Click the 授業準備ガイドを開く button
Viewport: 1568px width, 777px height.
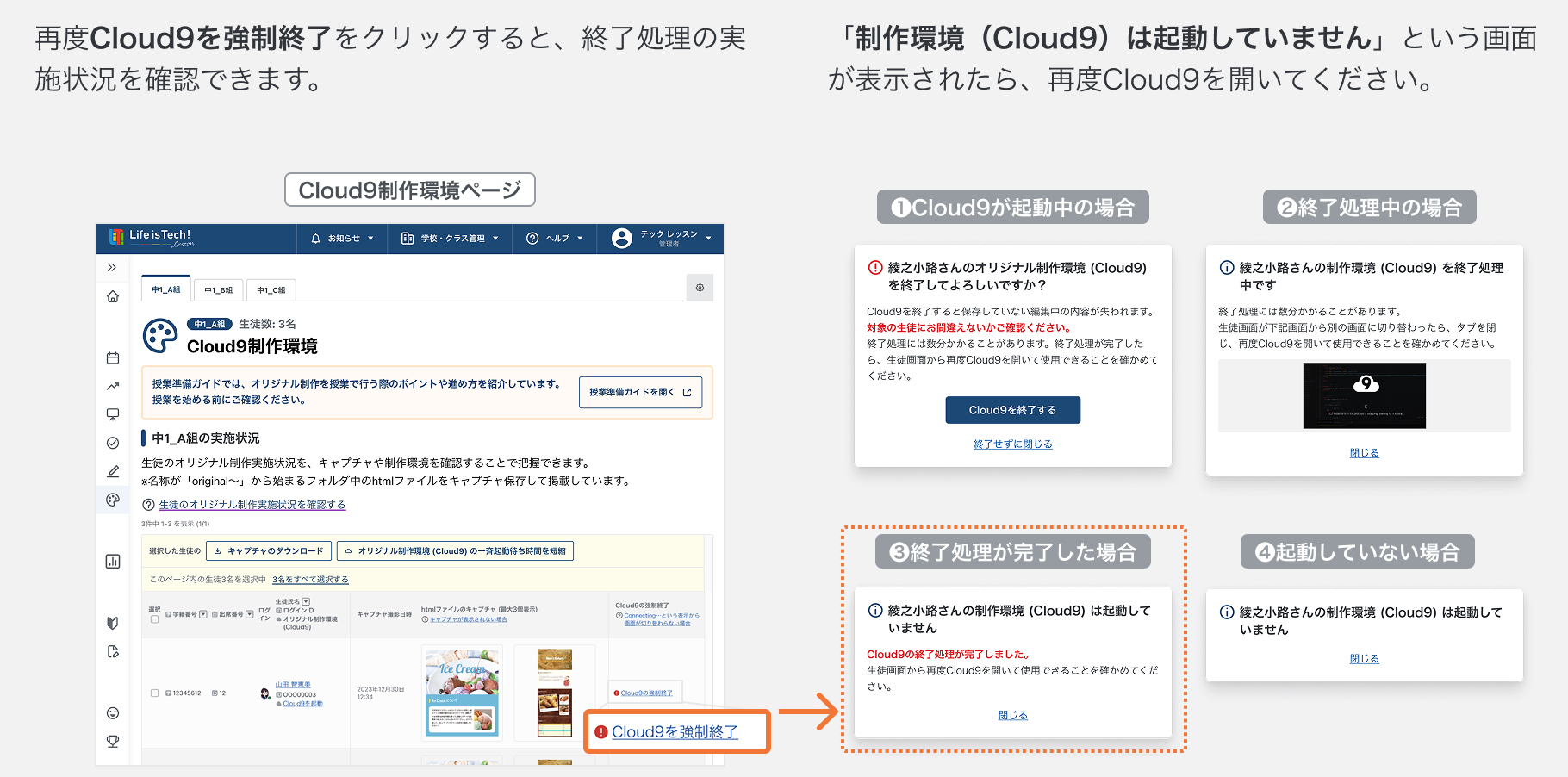click(x=640, y=392)
